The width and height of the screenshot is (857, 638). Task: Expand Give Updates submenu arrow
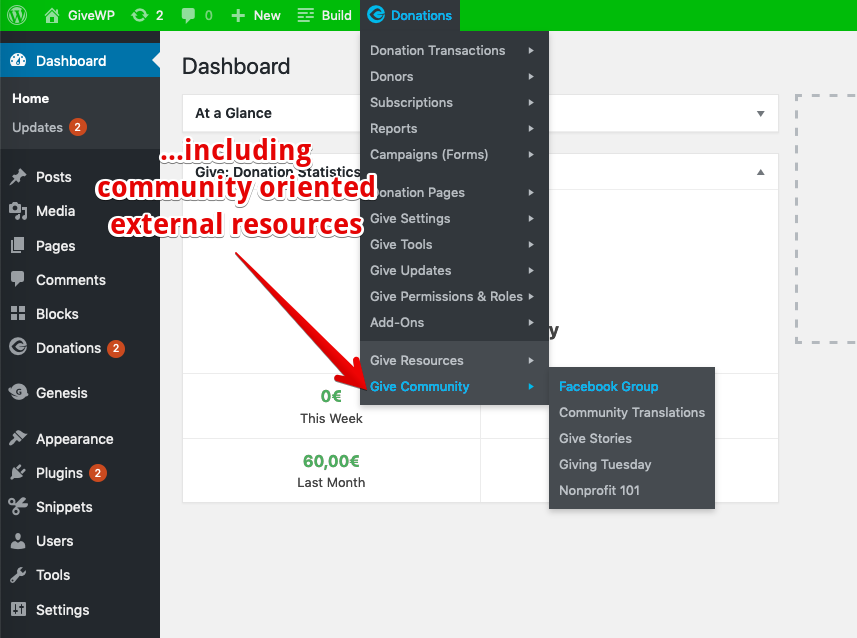[531, 270]
